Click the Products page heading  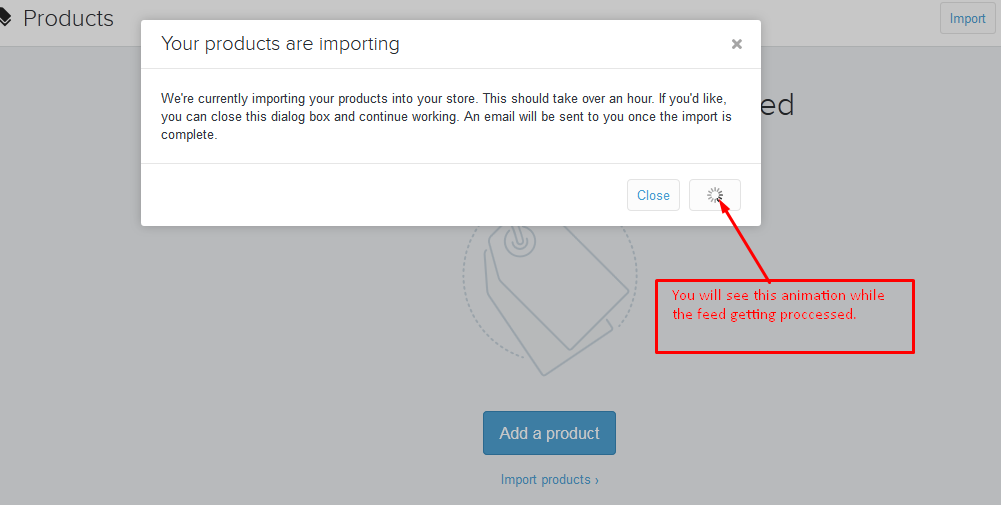click(68, 19)
